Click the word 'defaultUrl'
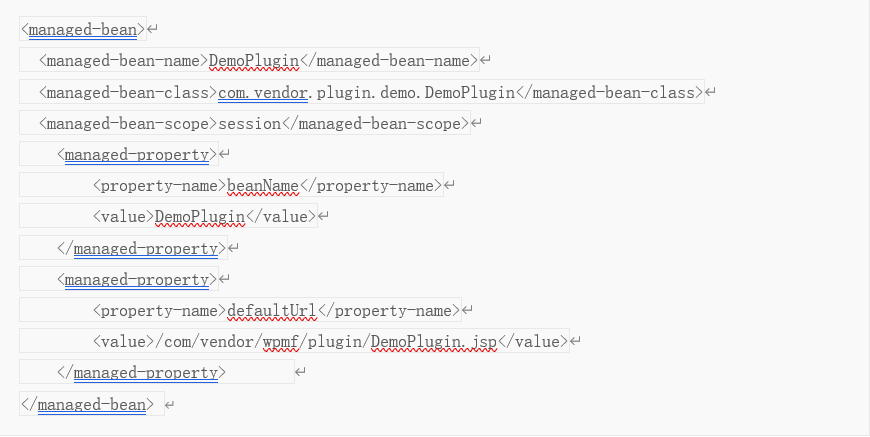The height and width of the screenshot is (437, 870). [272, 310]
